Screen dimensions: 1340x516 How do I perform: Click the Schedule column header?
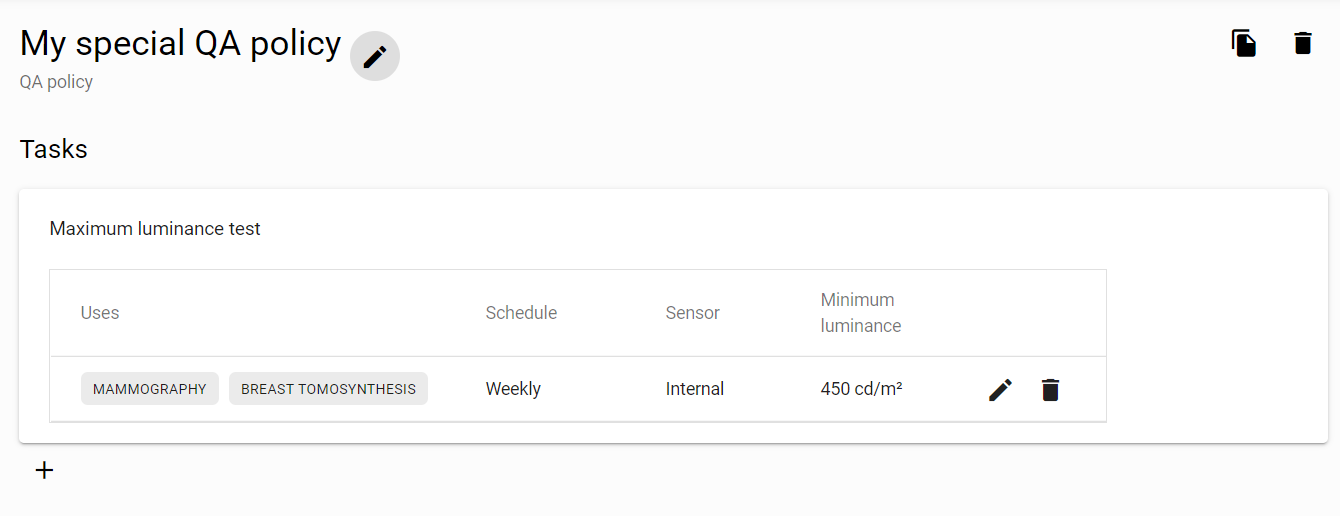click(x=521, y=313)
